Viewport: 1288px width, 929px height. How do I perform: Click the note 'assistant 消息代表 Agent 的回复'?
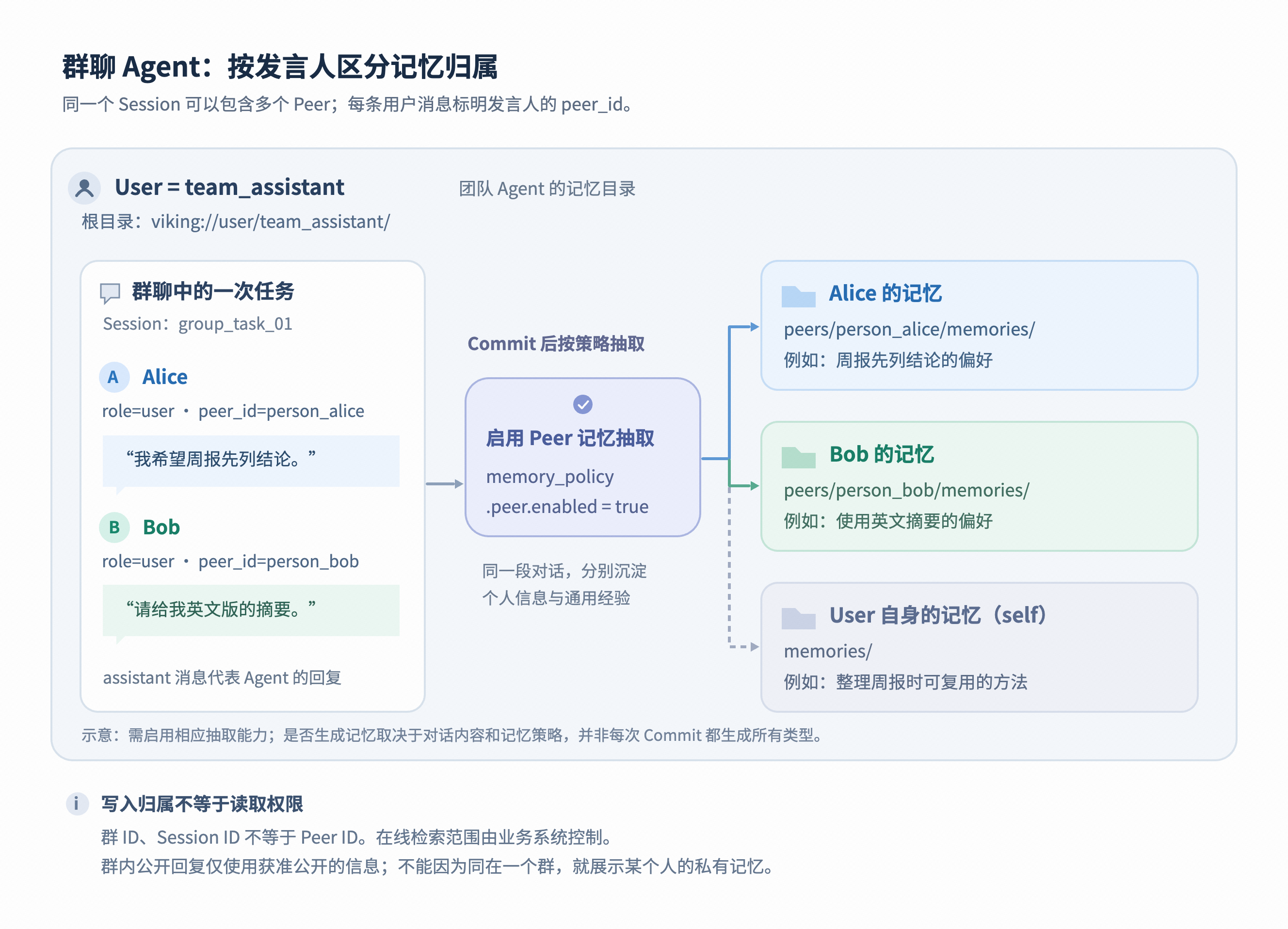click(x=222, y=678)
